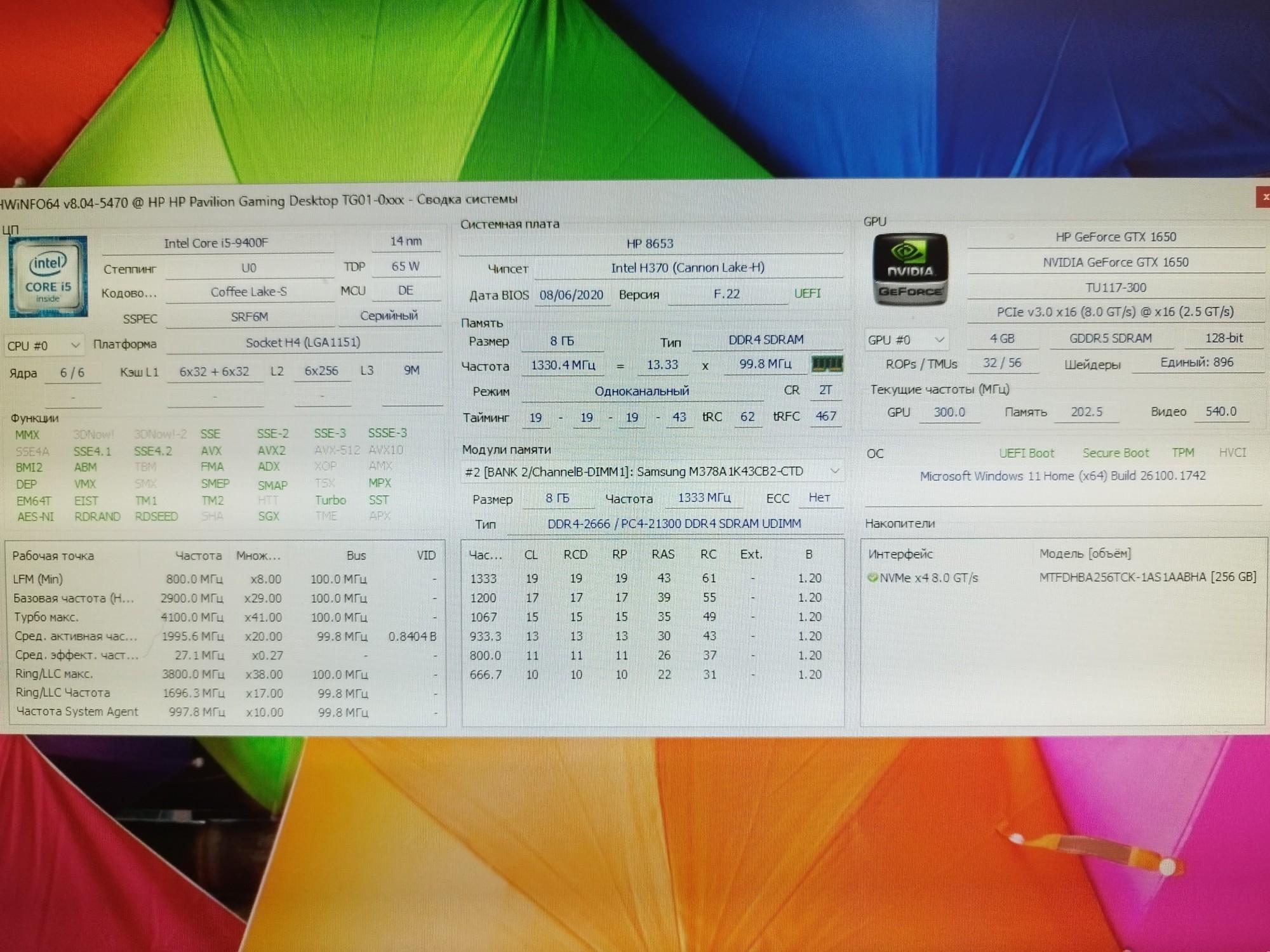1270x952 pixels.
Task: Click the Microsoft Windows 11 Home build text
Action: (x=1063, y=476)
